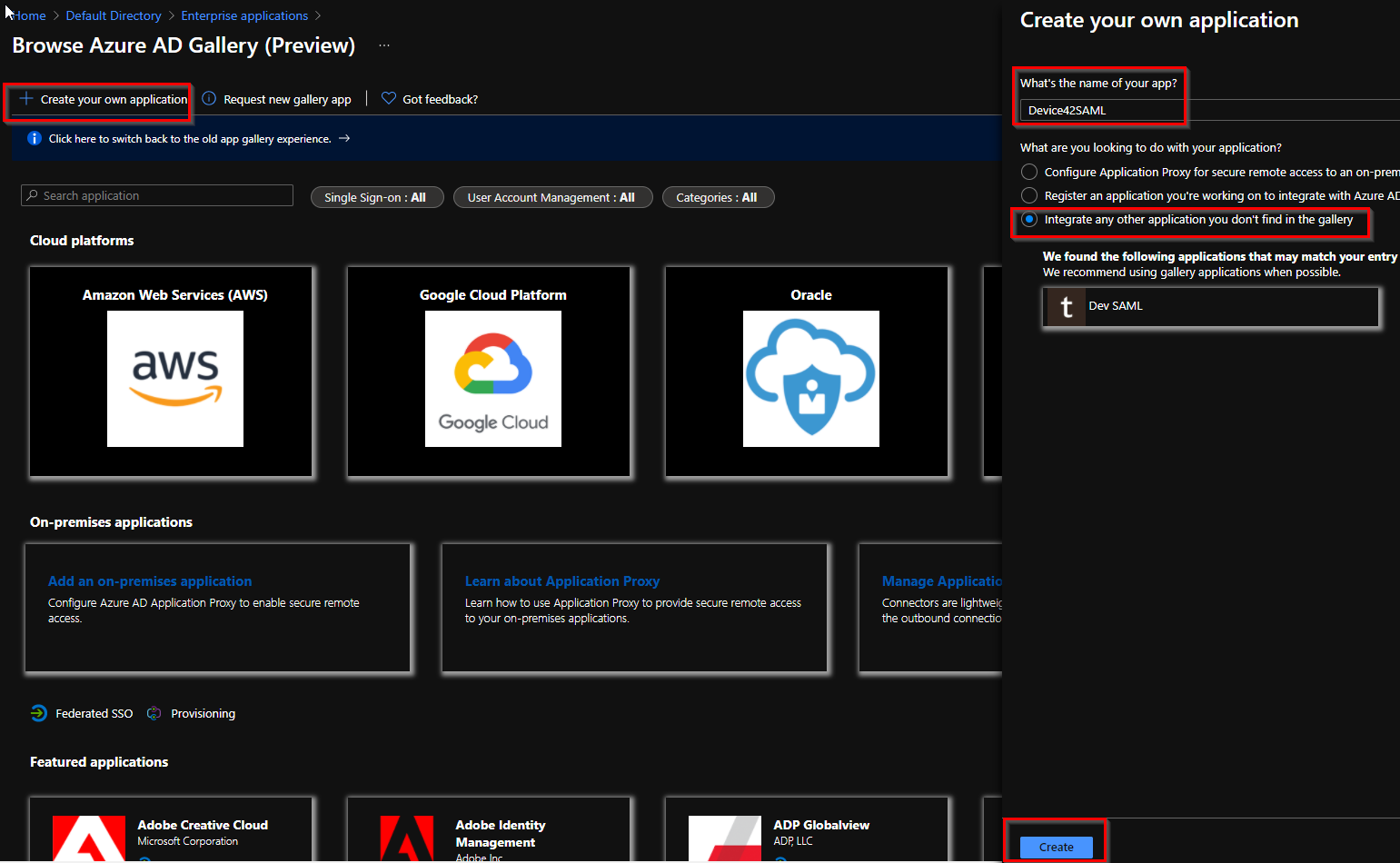Click the info icon beside Request new gallery app
This screenshot has width=1400, height=863.
[x=209, y=98]
